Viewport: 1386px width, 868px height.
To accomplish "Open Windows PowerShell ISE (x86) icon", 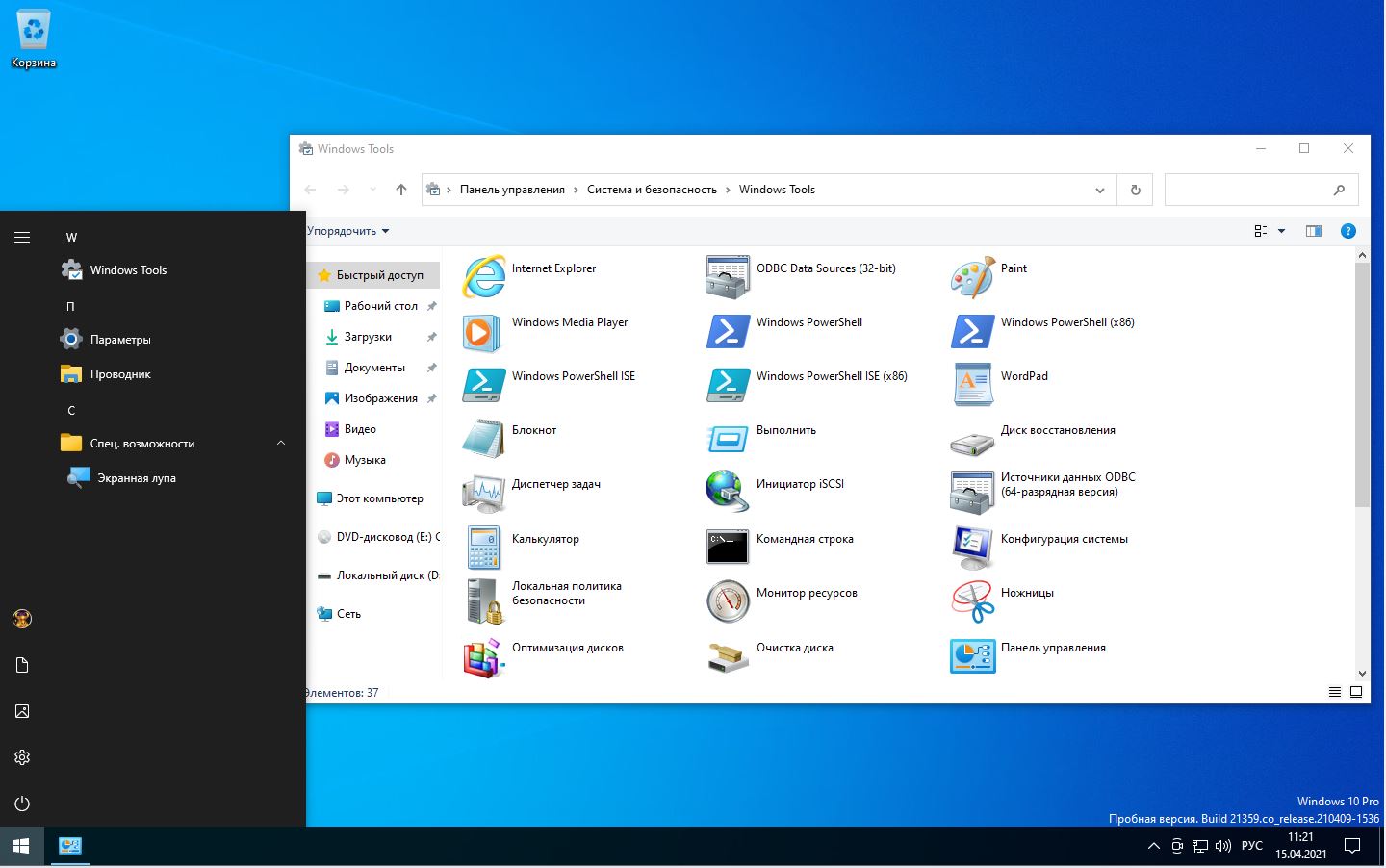I will pos(728,385).
